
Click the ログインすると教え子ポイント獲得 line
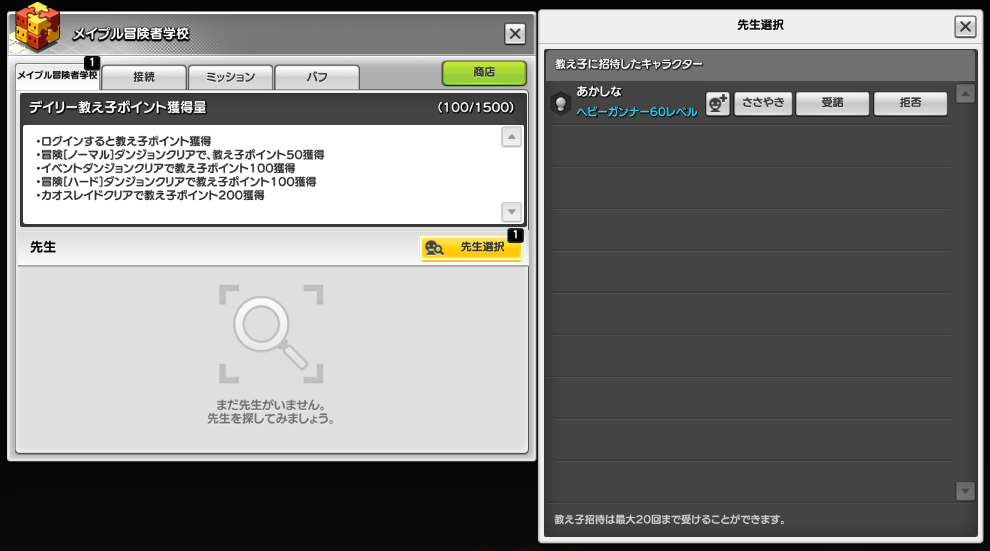tap(124, 141)
